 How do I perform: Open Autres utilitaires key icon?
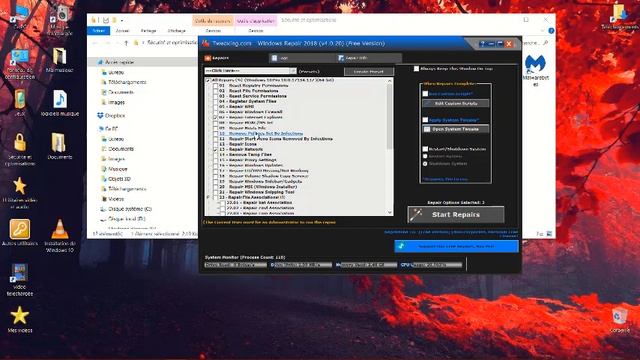pyautogui.click(x=20, y=233)
